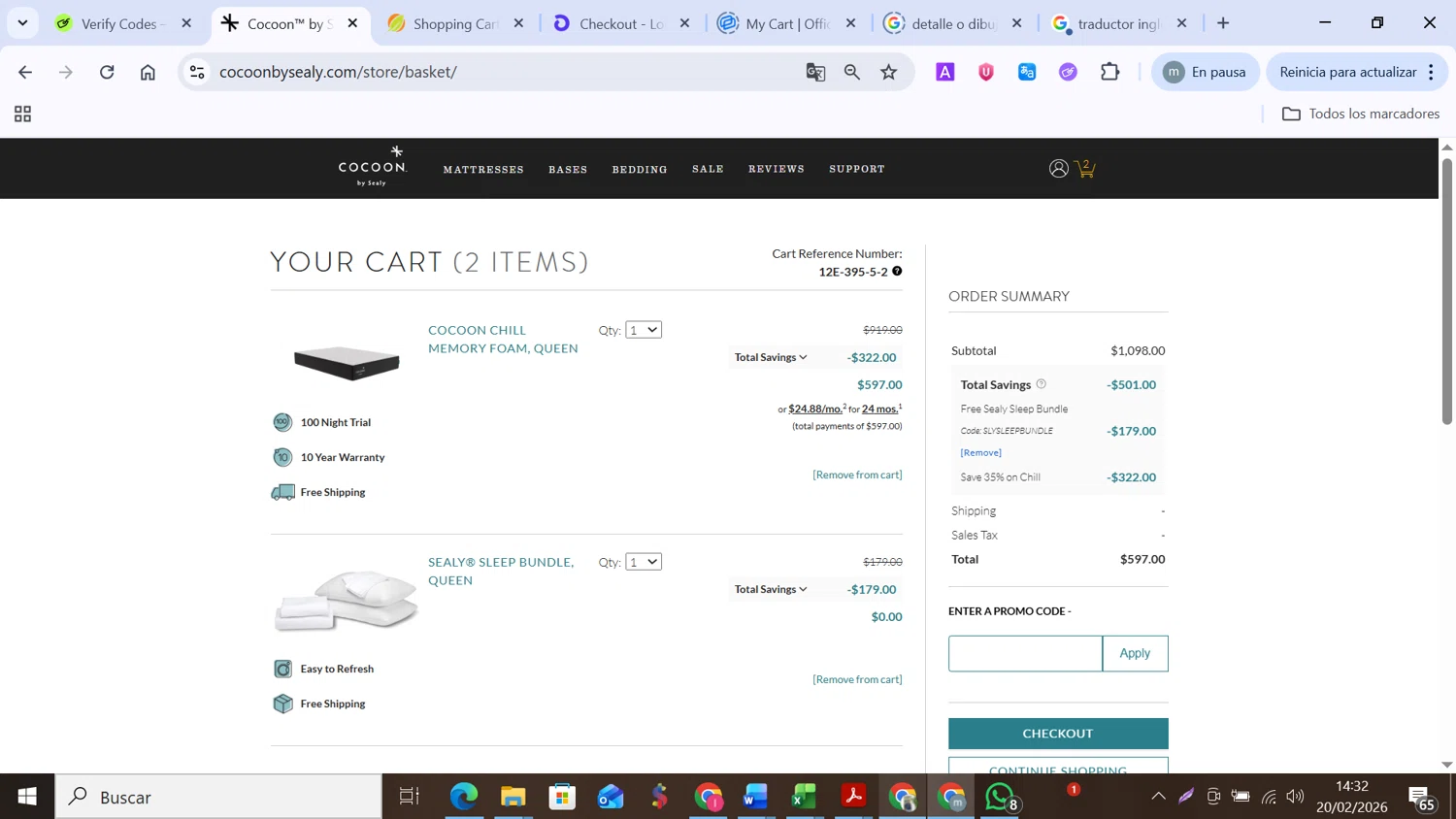
Task: Click Continue Shopping button
Action: [1058, 766]
